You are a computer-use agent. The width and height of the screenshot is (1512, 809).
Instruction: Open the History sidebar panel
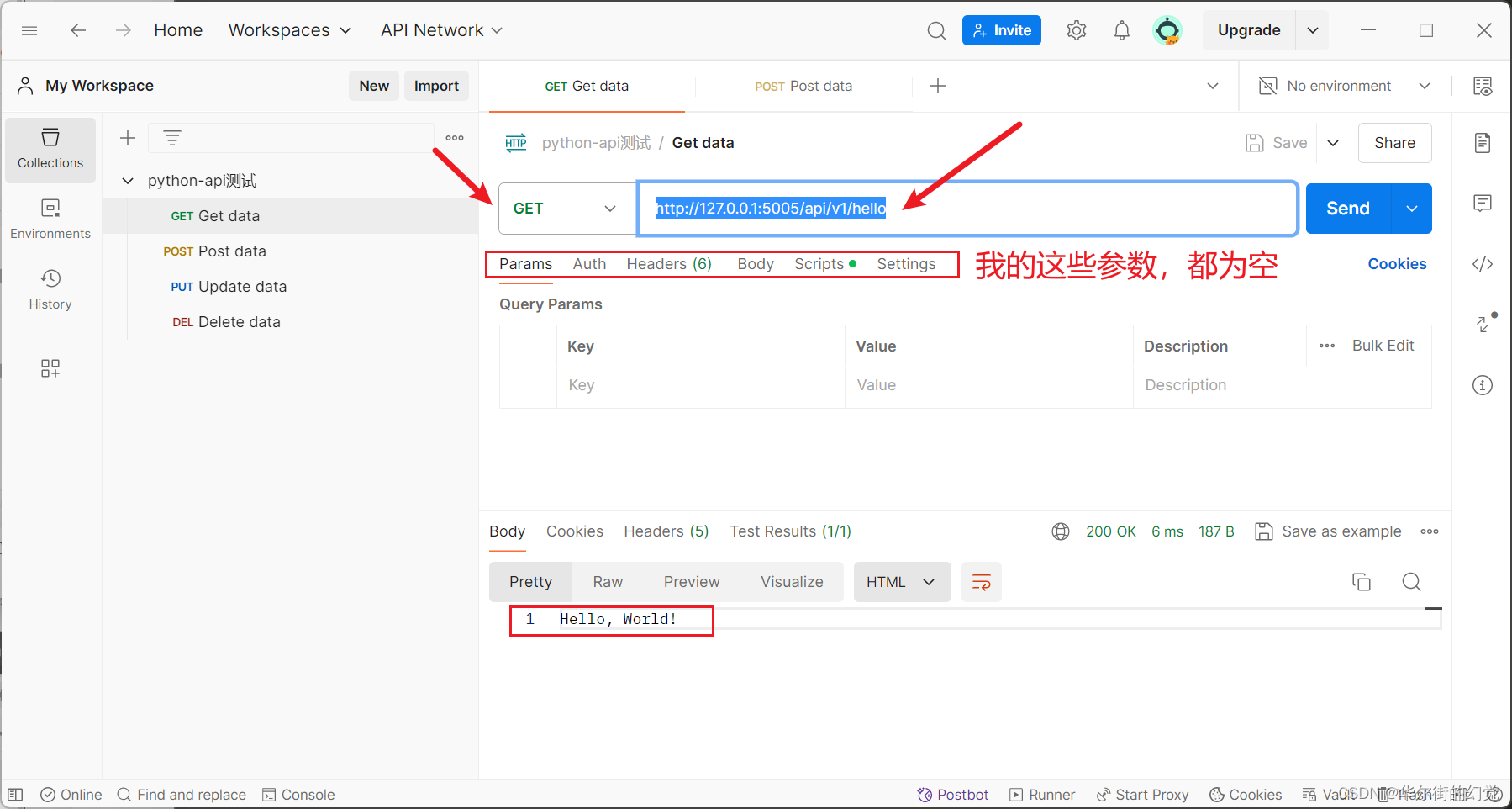(x=50, y=290)
